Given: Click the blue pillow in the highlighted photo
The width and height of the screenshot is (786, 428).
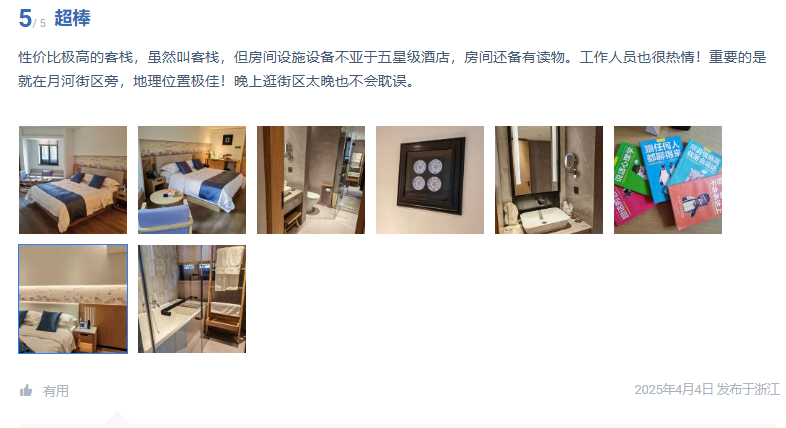Looking at the screenshot, I should coord(50,321).
